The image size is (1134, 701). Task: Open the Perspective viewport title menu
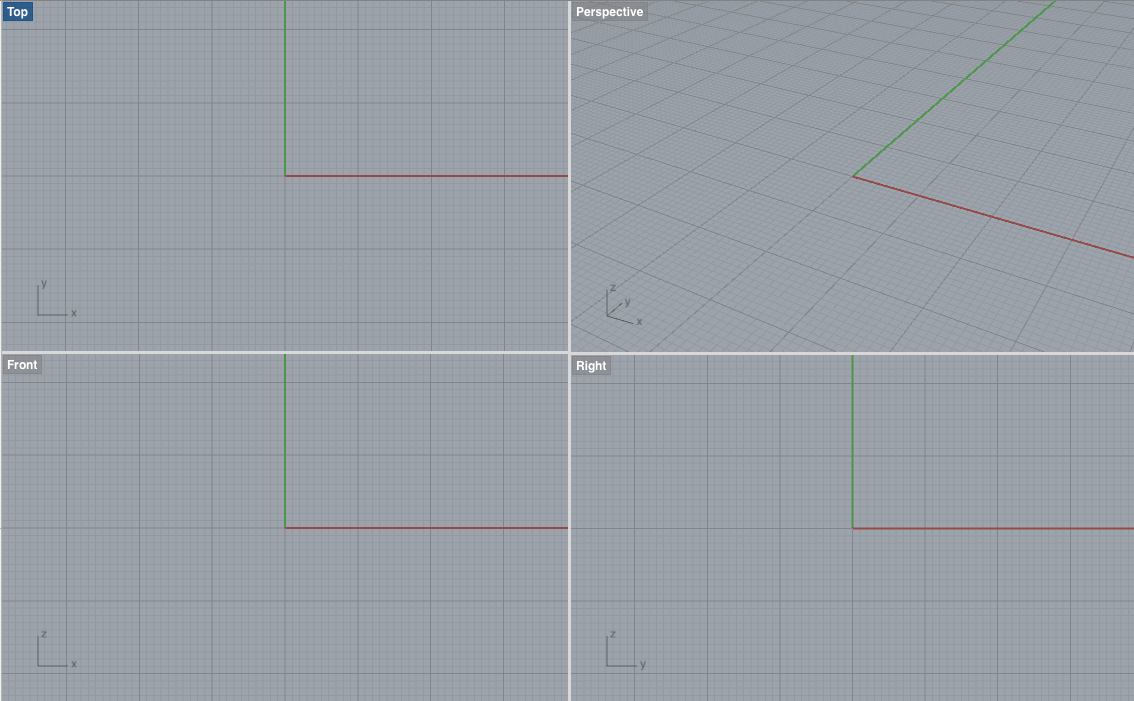[609, 12]
